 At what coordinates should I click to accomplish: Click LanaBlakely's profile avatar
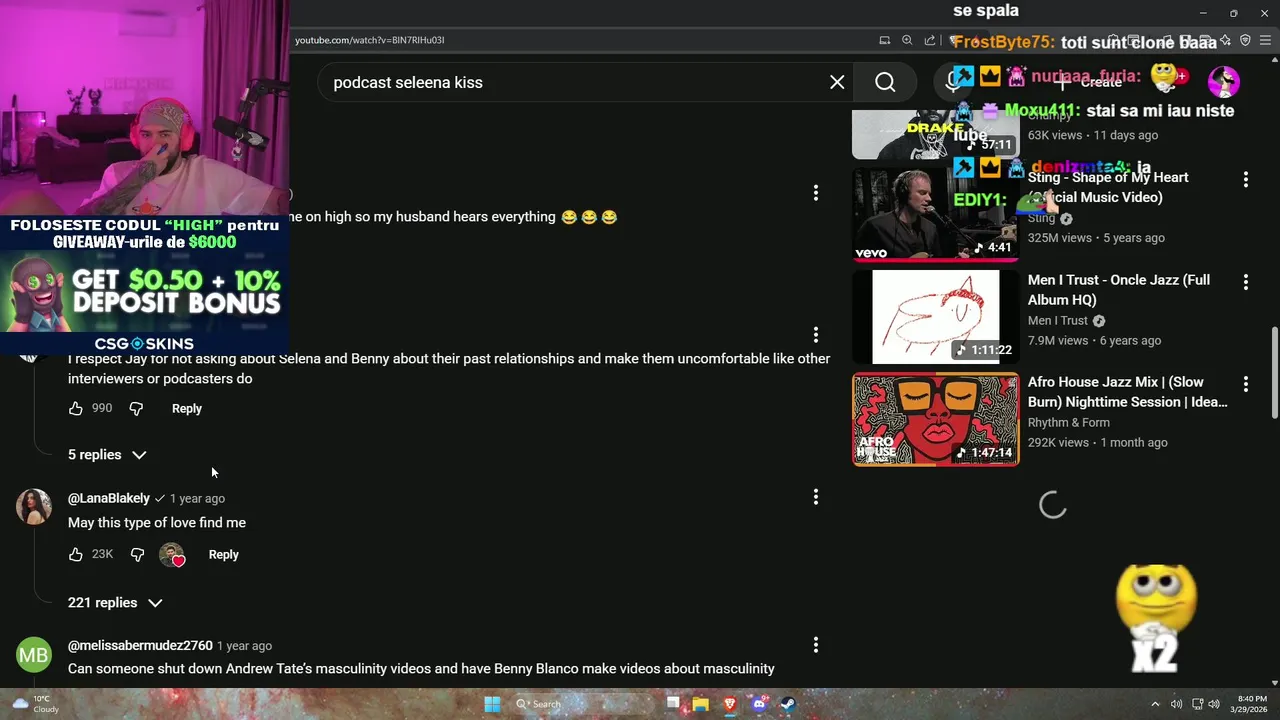tap(34, 507)
